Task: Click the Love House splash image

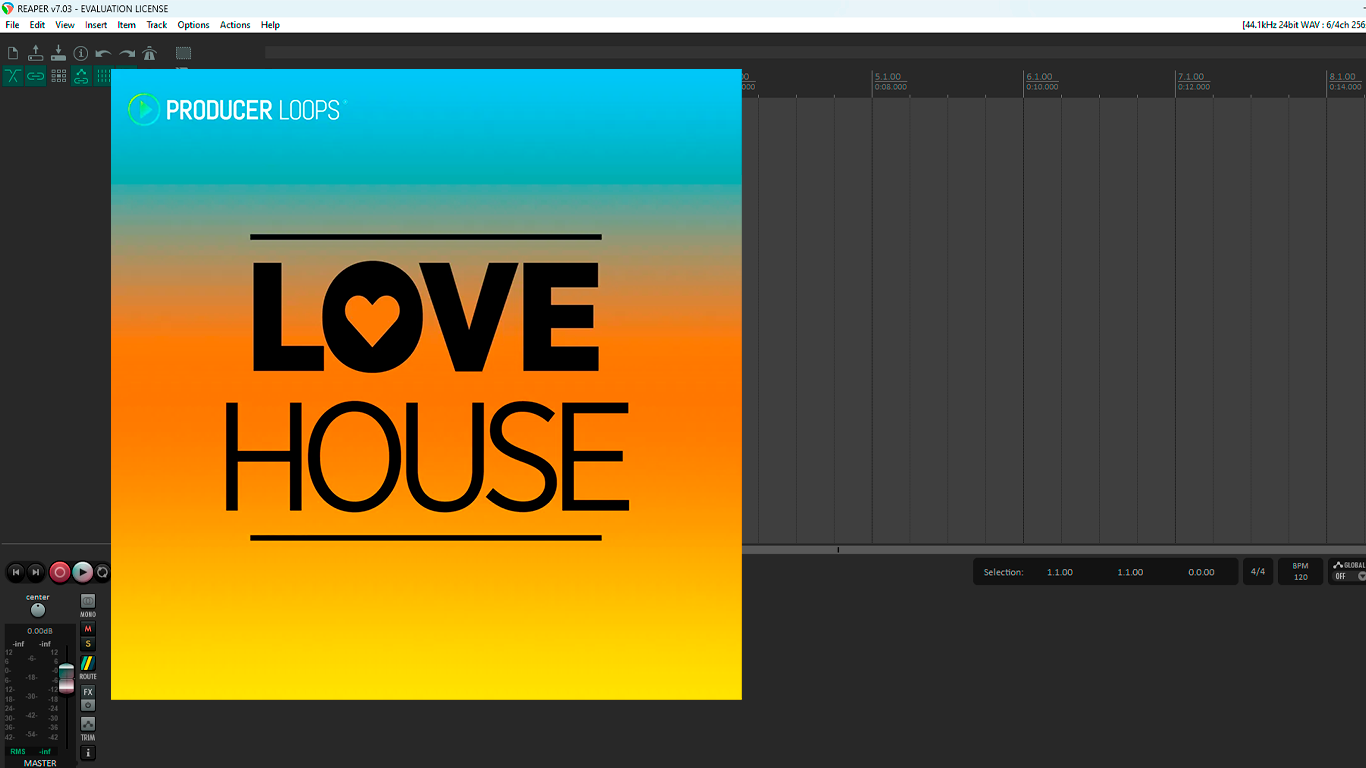Action: (x=426, y=384)
